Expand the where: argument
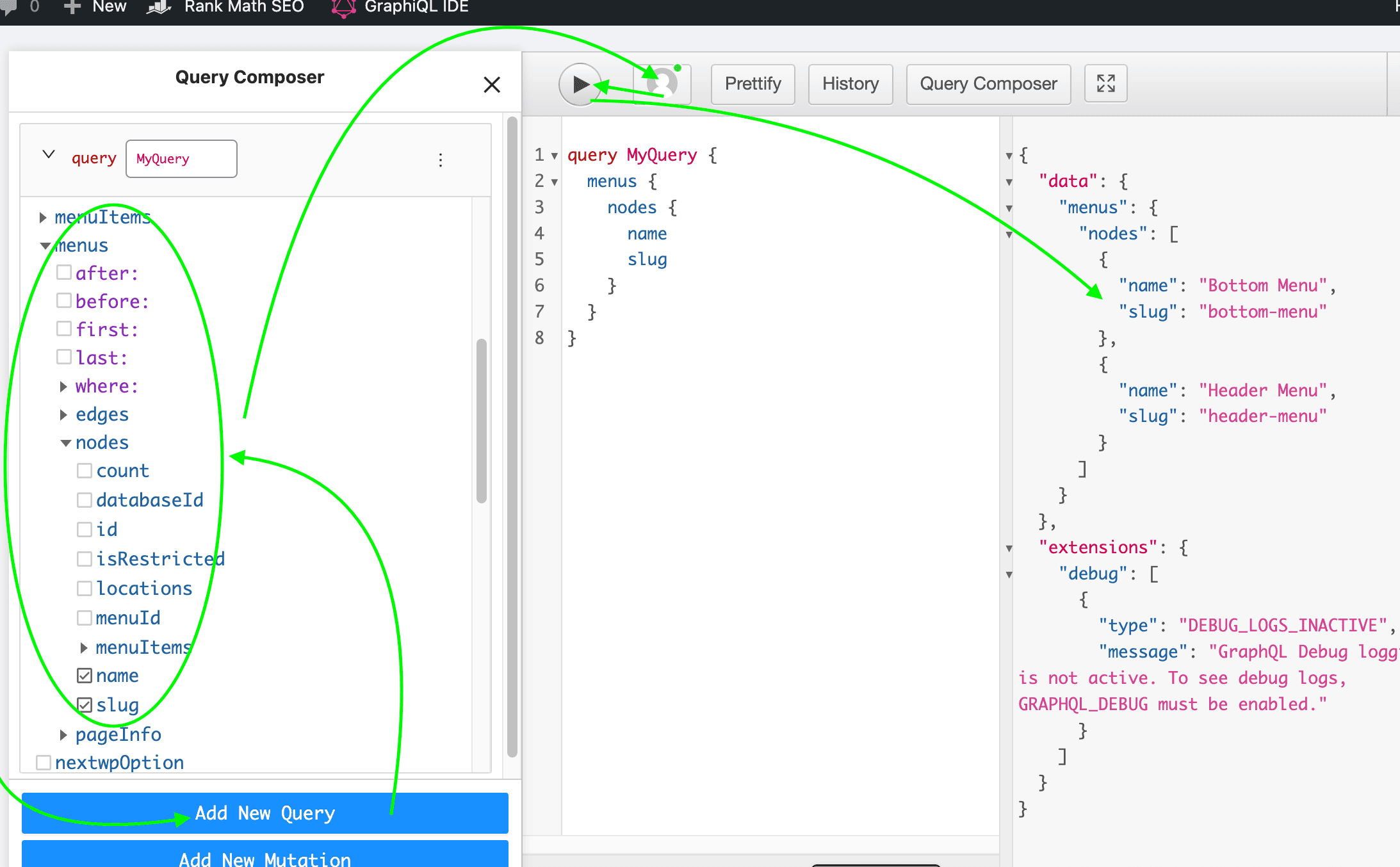The width and height of the screenshot is (1400, 867). [x=63, y=387]
